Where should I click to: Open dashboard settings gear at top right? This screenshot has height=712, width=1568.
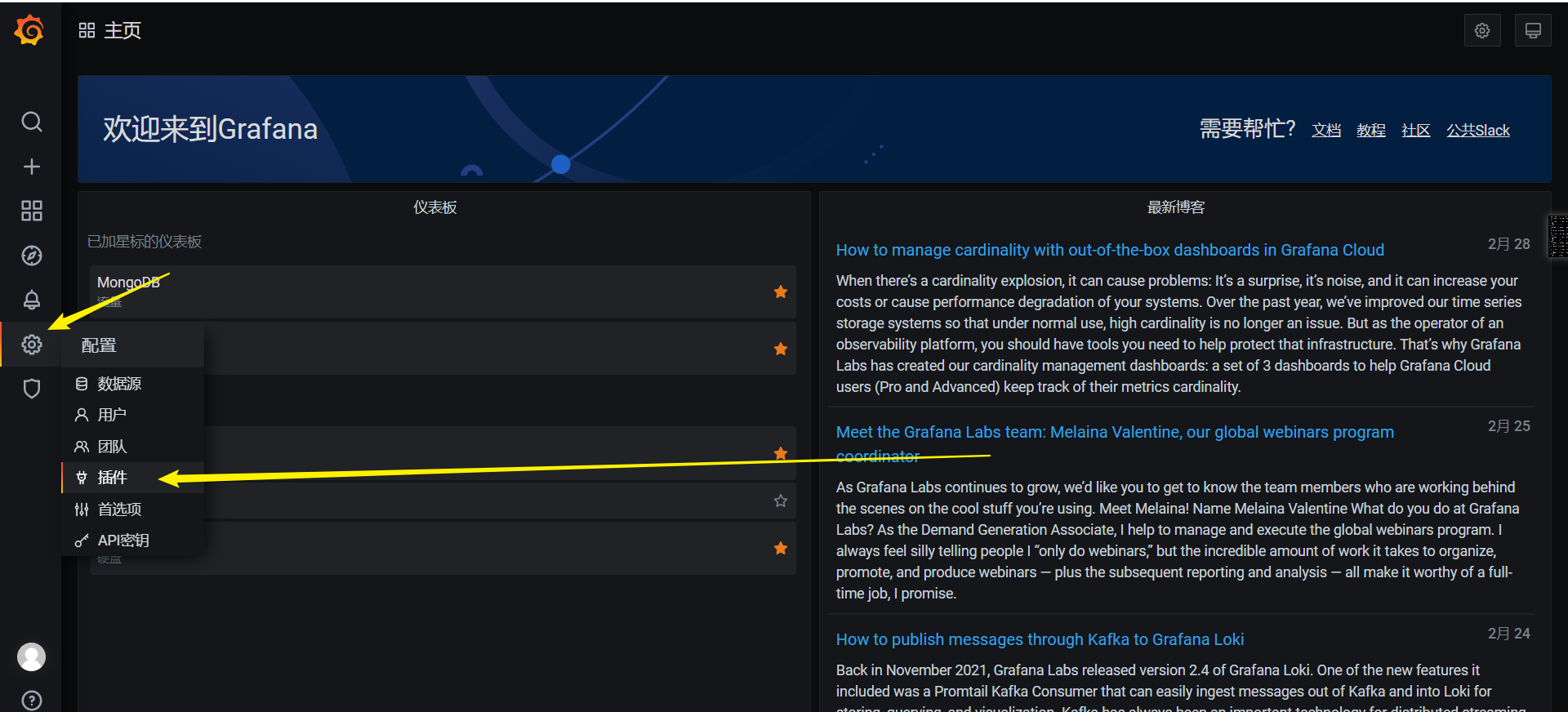tap(1482, 31)
